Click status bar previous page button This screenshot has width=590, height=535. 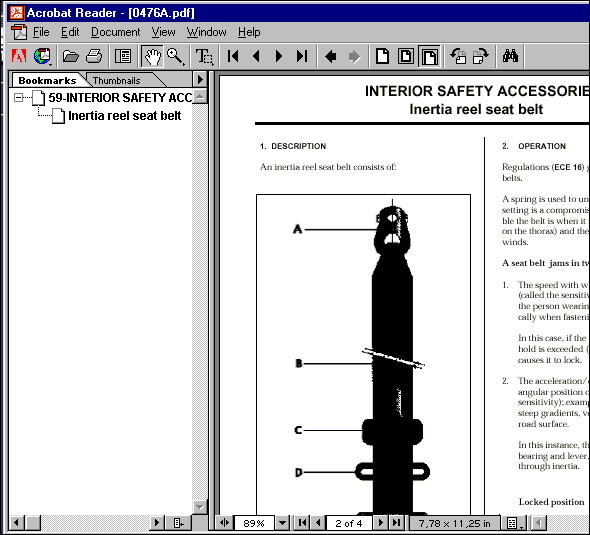click(318, 523)
